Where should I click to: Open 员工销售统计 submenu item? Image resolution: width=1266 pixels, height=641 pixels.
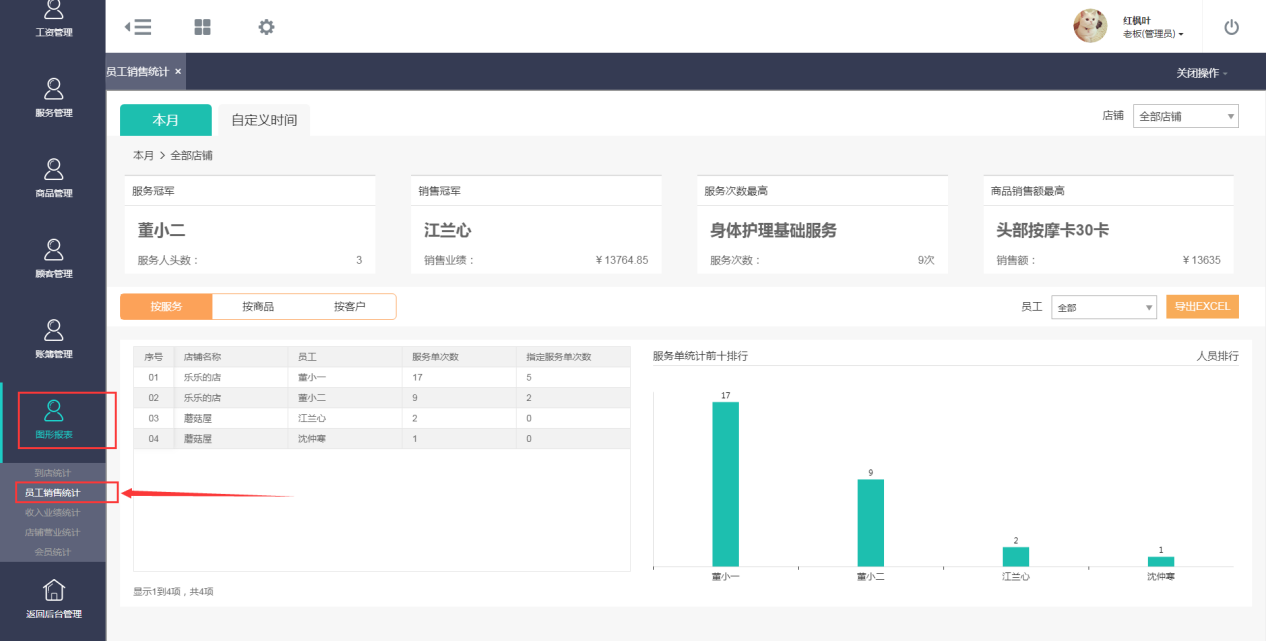tap(53, 493)
